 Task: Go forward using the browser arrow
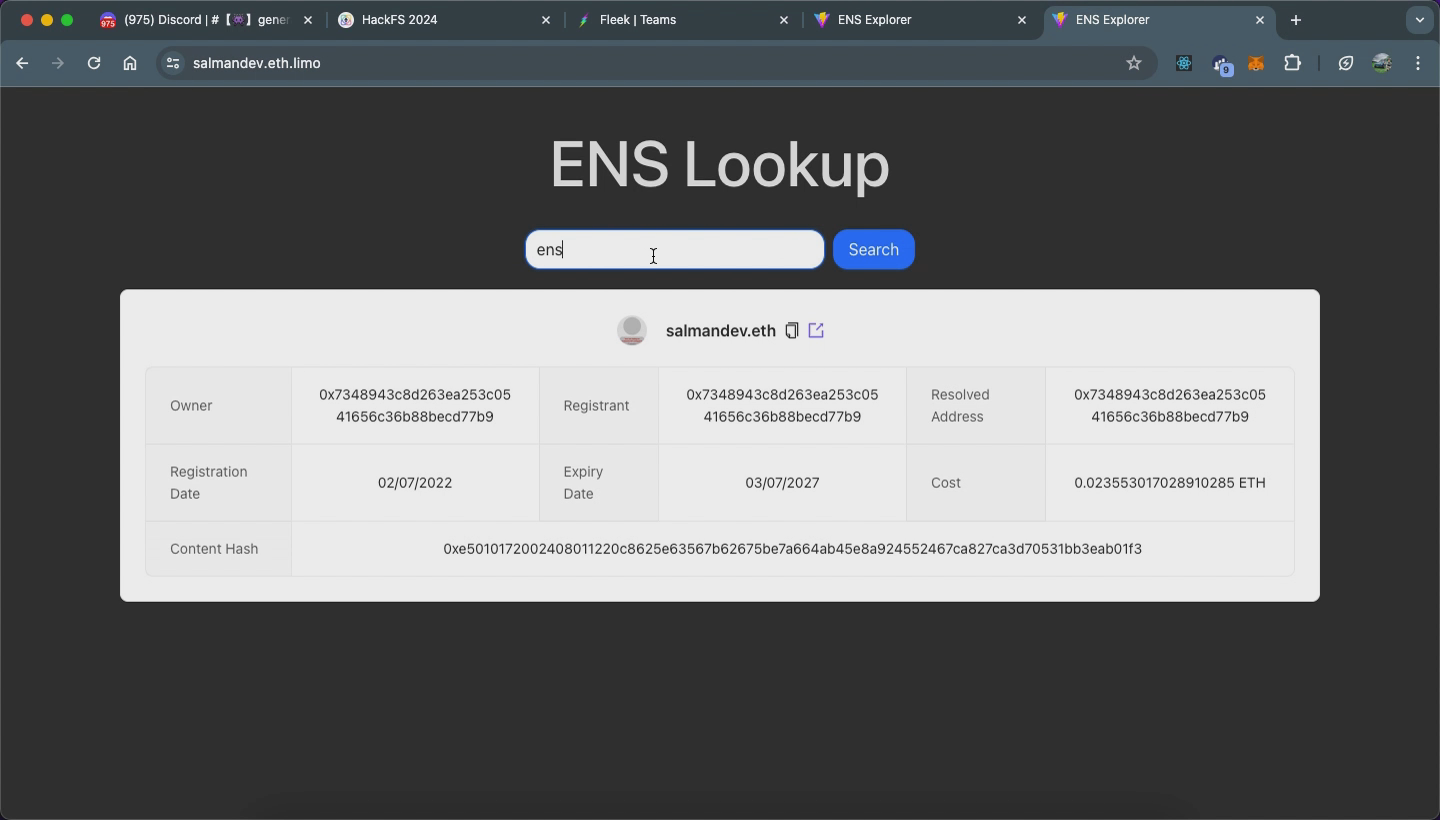click(x=58, y=63)
